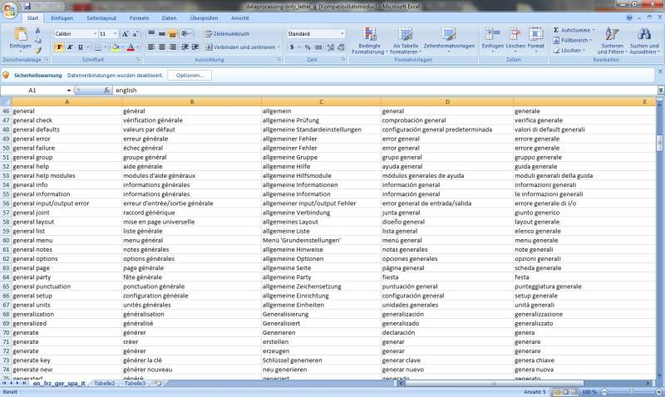Select sheet tab Tabelle3
665x397 pixels.
(x=135, y=383)
